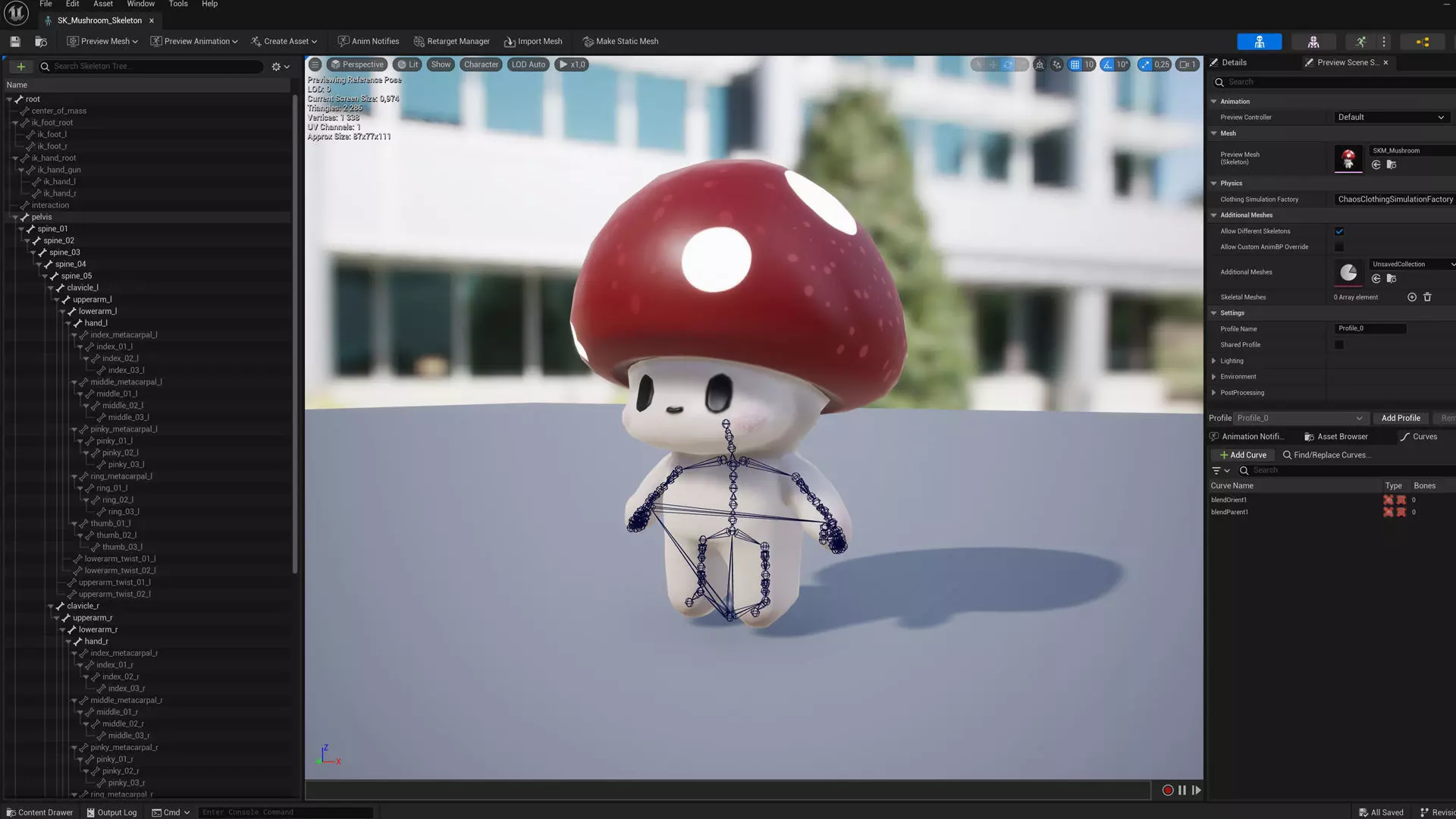Screen dimensions: 1456x819
Task: Toggle grid snapping in the viewport
Action: [x=1075, y=64]
